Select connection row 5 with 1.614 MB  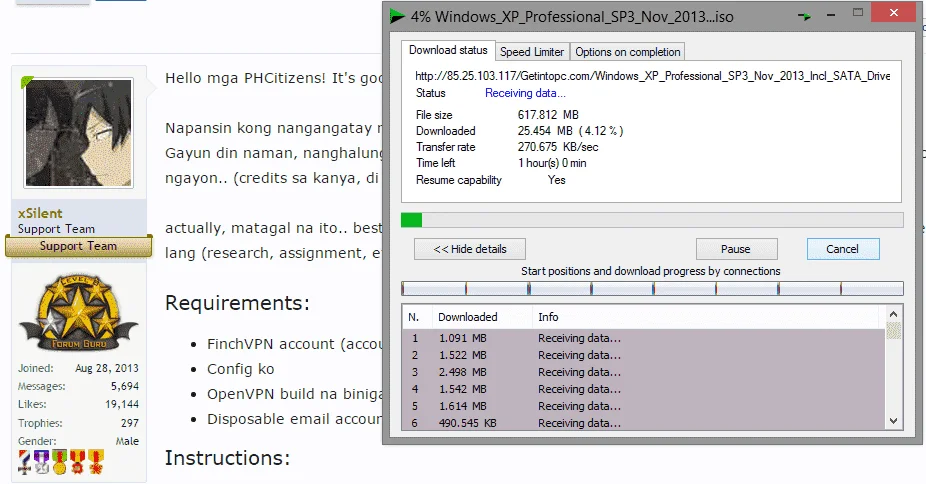pos(644,407)
